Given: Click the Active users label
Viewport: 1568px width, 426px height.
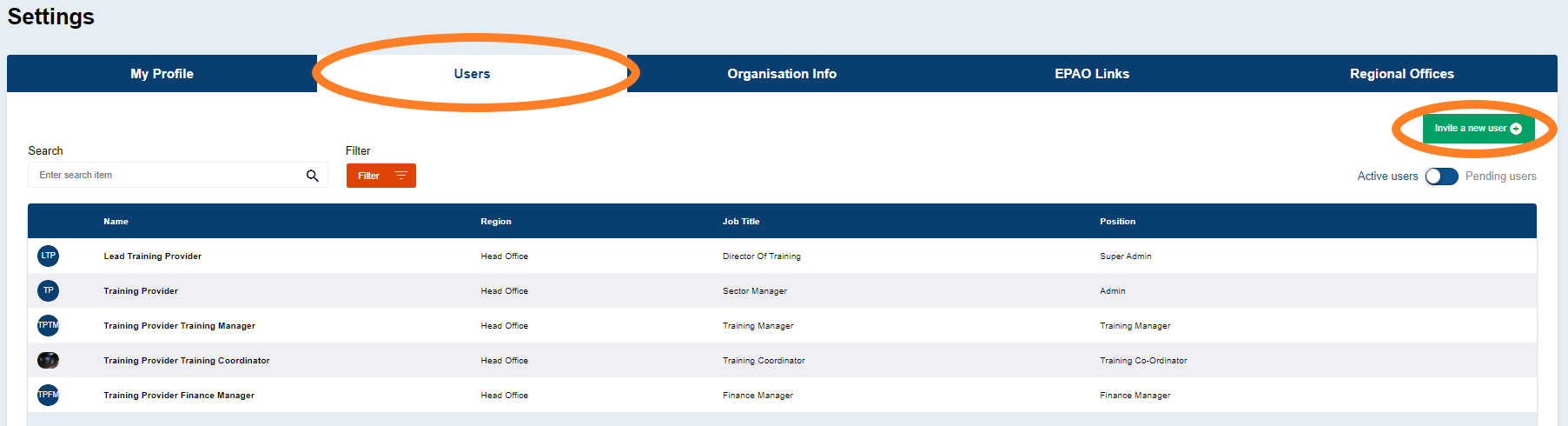Looking at the screenshot, I should coord(1387,176).
